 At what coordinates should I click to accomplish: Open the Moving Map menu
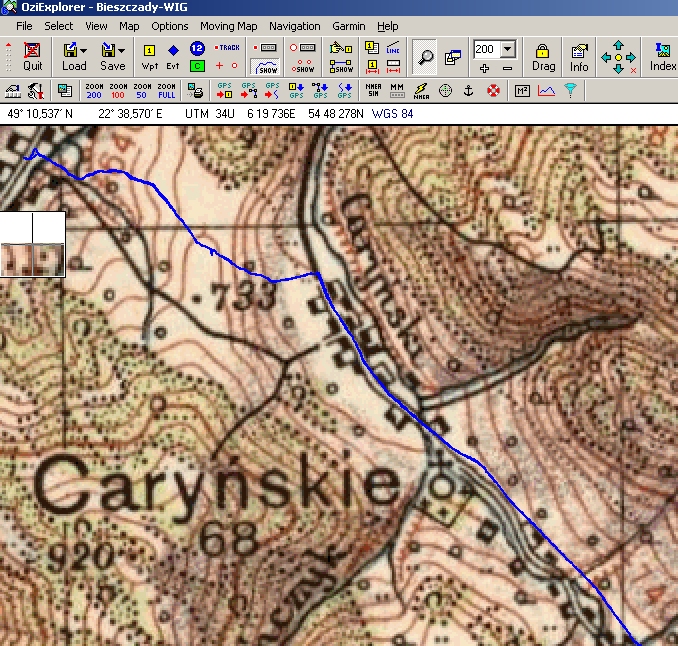227,26
